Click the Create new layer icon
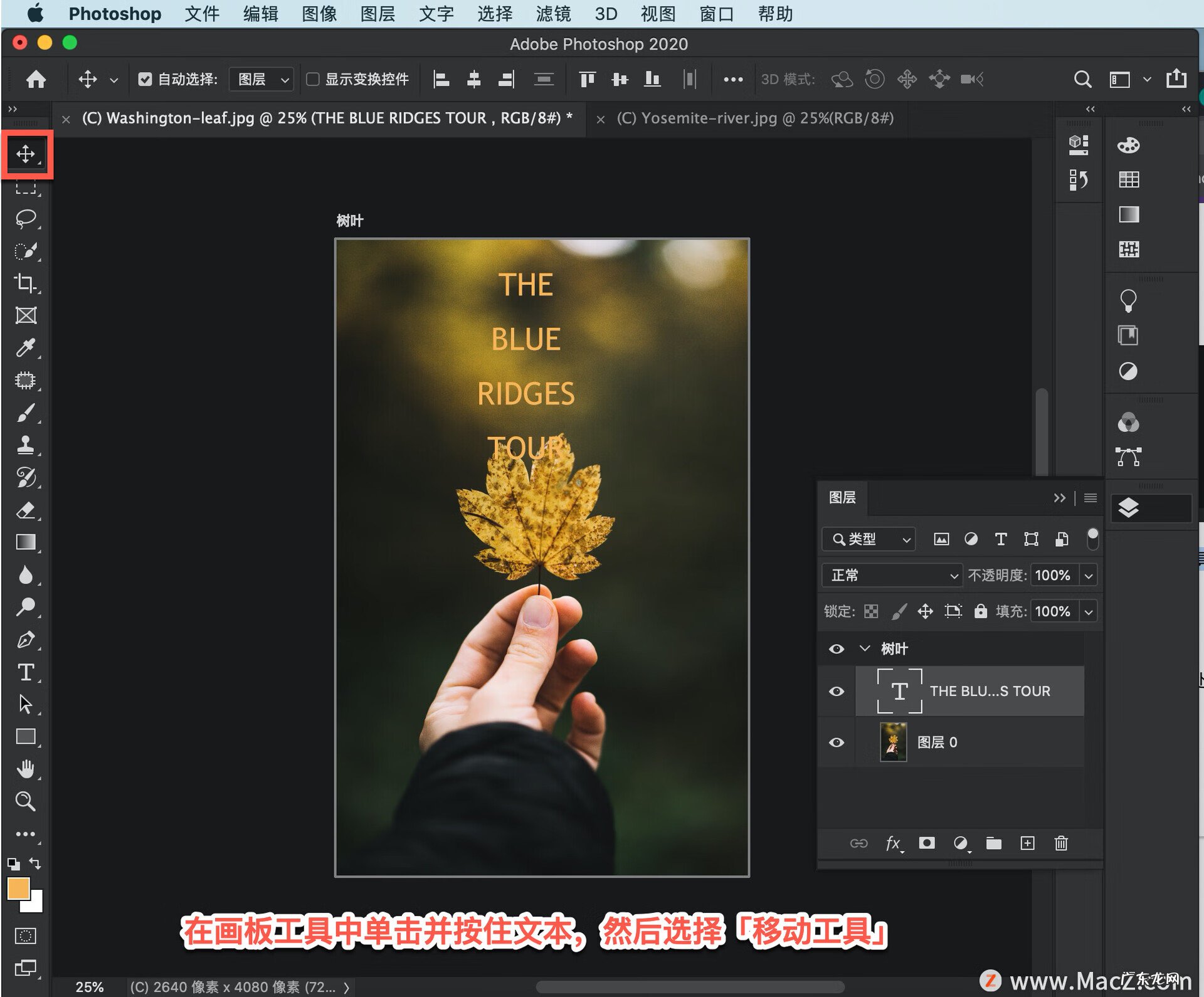Screen dimensions: 1204x997 (x=1027, y=843)
